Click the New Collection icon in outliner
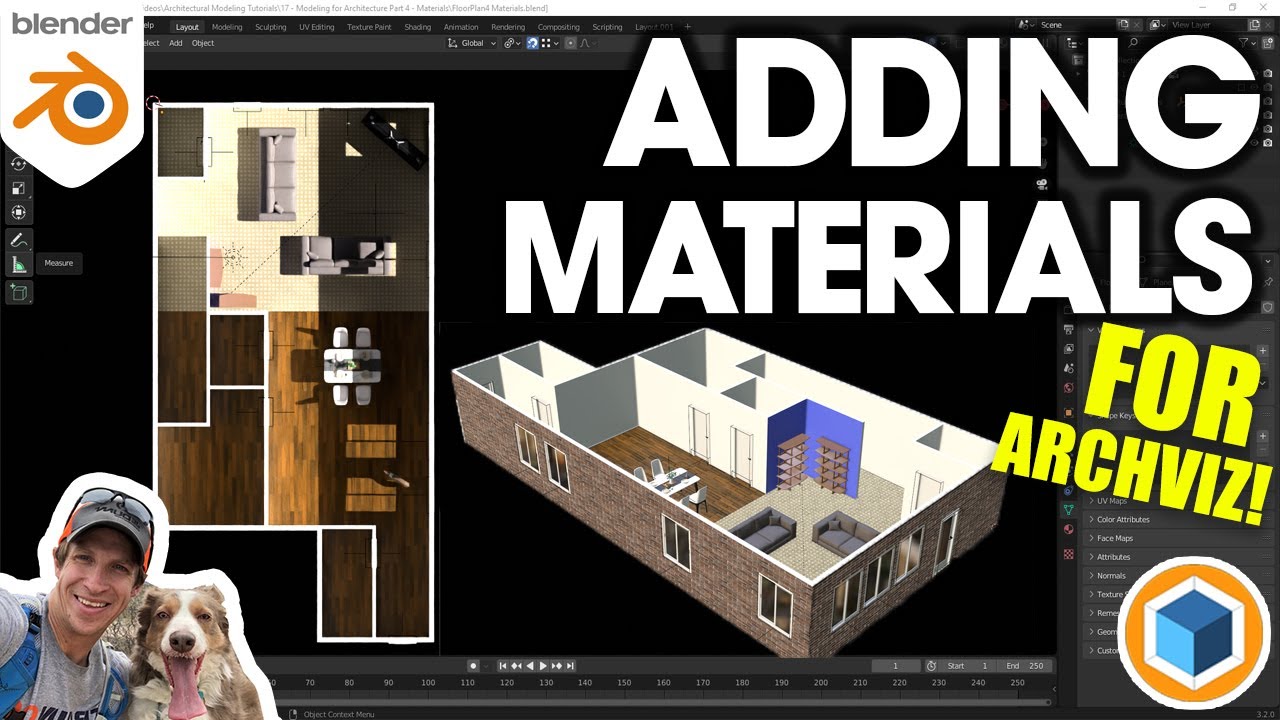This screenshot has height=720, width=1280. [1268, 43]
